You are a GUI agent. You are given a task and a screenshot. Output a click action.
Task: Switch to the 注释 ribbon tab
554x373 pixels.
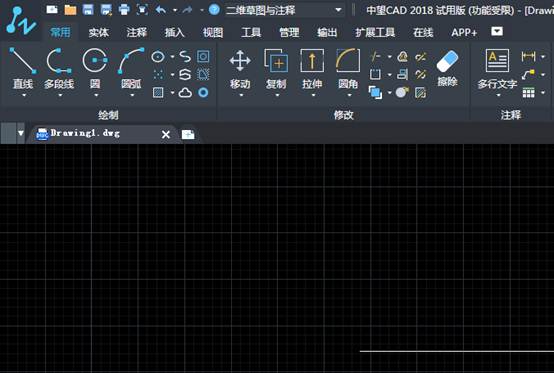[136, 33]
